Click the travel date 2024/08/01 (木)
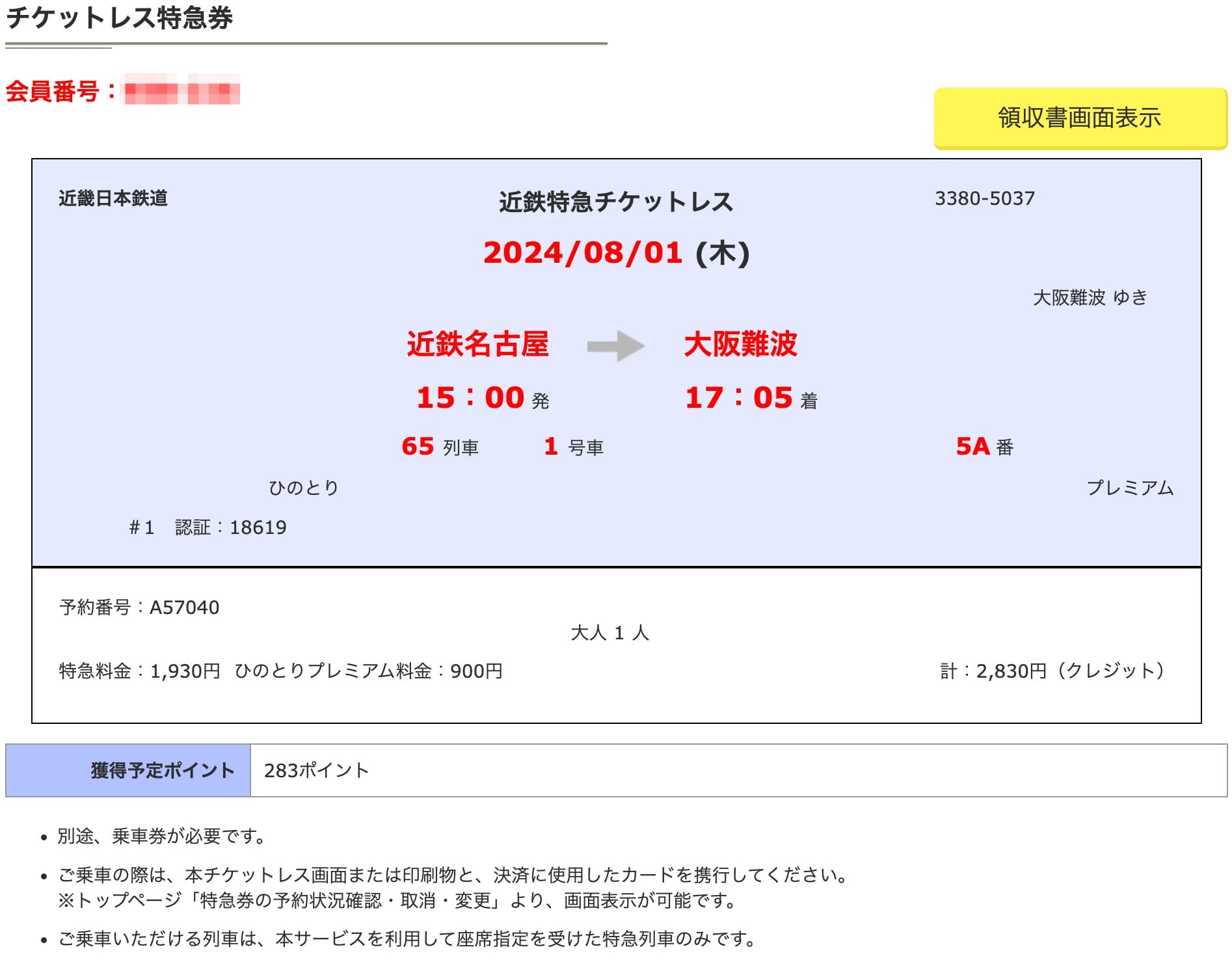Viewport: 1232px width, 960px height. (x=616, y=253)
